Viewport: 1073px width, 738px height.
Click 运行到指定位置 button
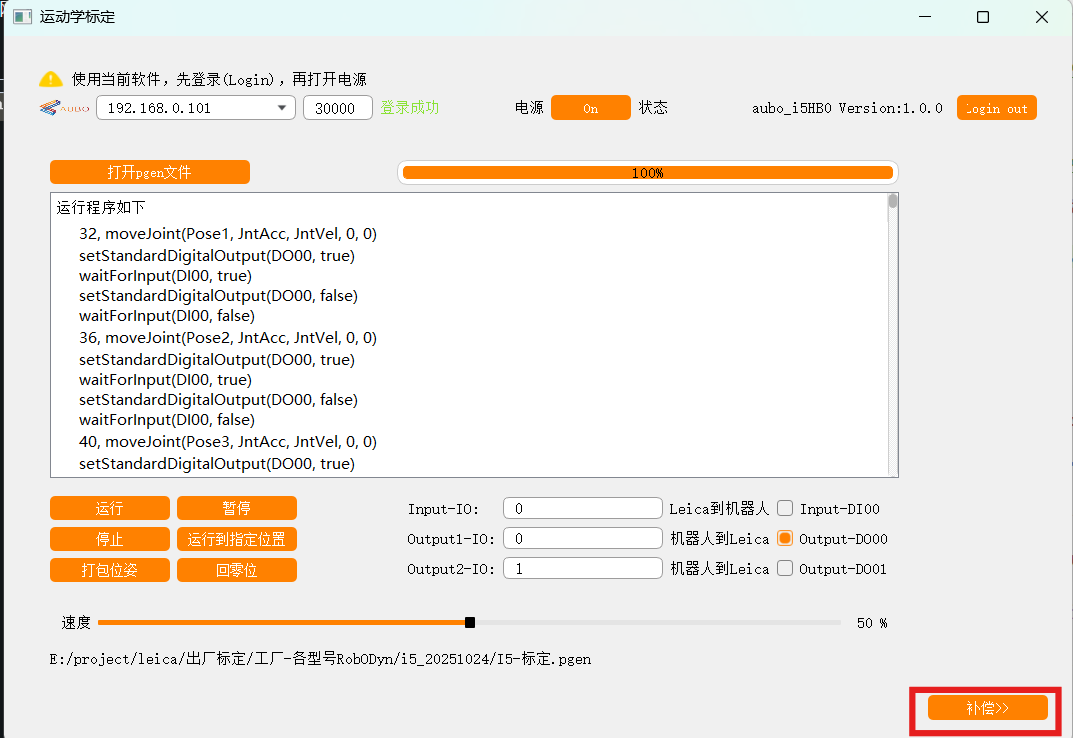click(236, 539)
